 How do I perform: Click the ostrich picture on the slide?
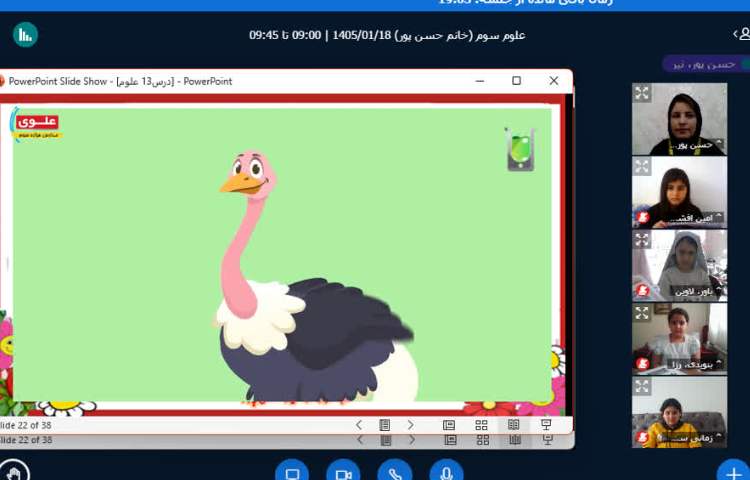coord(316,276)
